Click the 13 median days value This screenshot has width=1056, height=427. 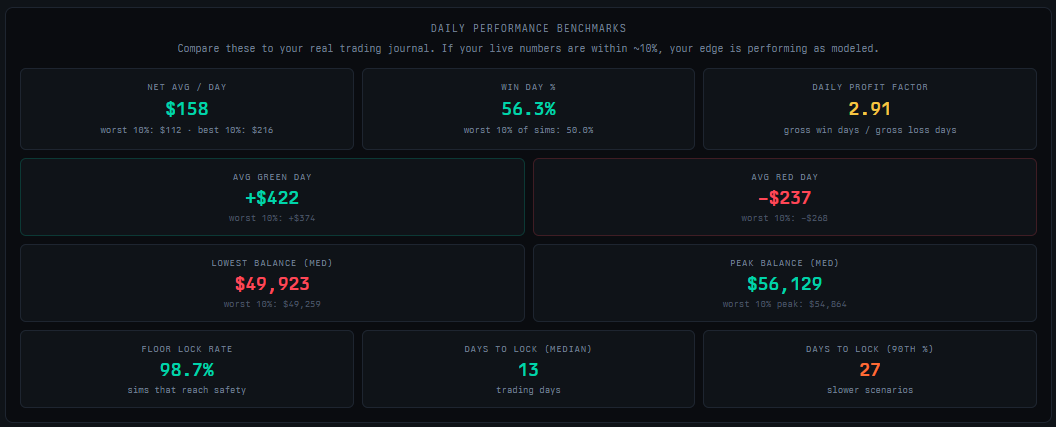[x=528, y=370]
